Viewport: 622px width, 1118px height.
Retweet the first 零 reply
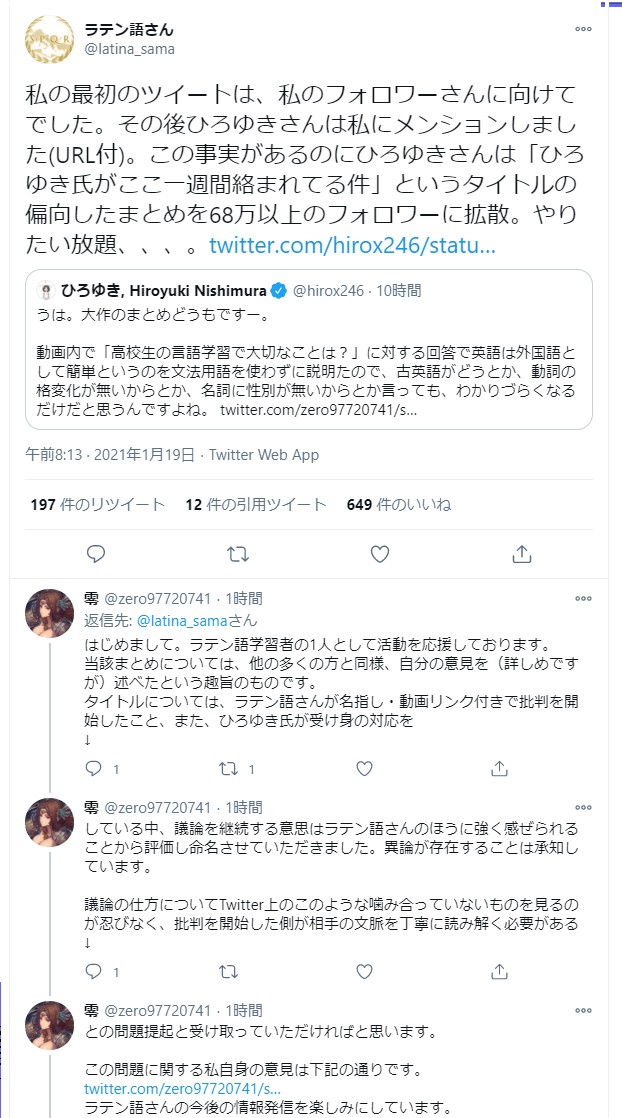pos(229,769)
